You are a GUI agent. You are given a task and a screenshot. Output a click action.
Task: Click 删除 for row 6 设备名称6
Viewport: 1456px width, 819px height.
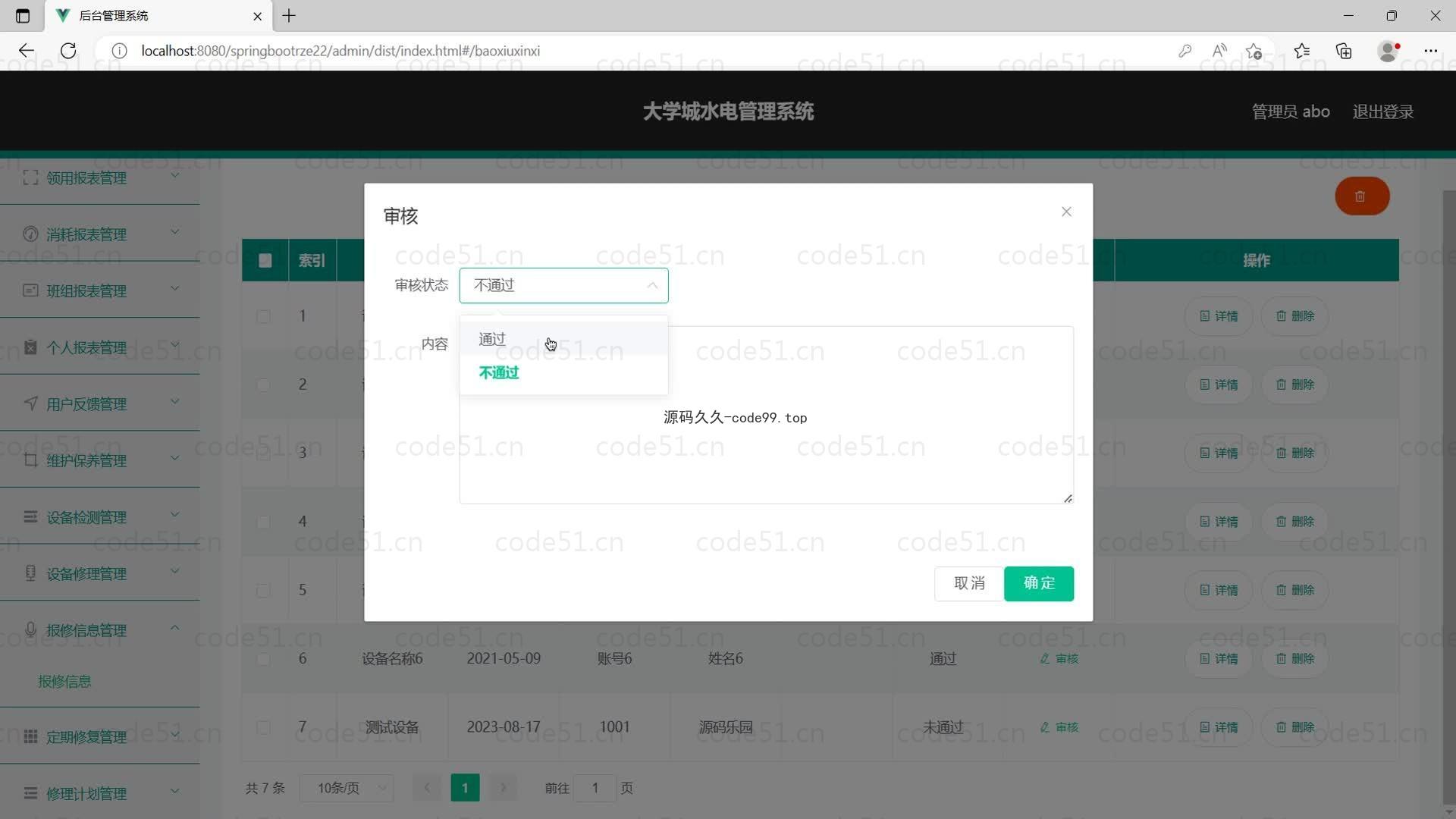[x=1294, y=659]
